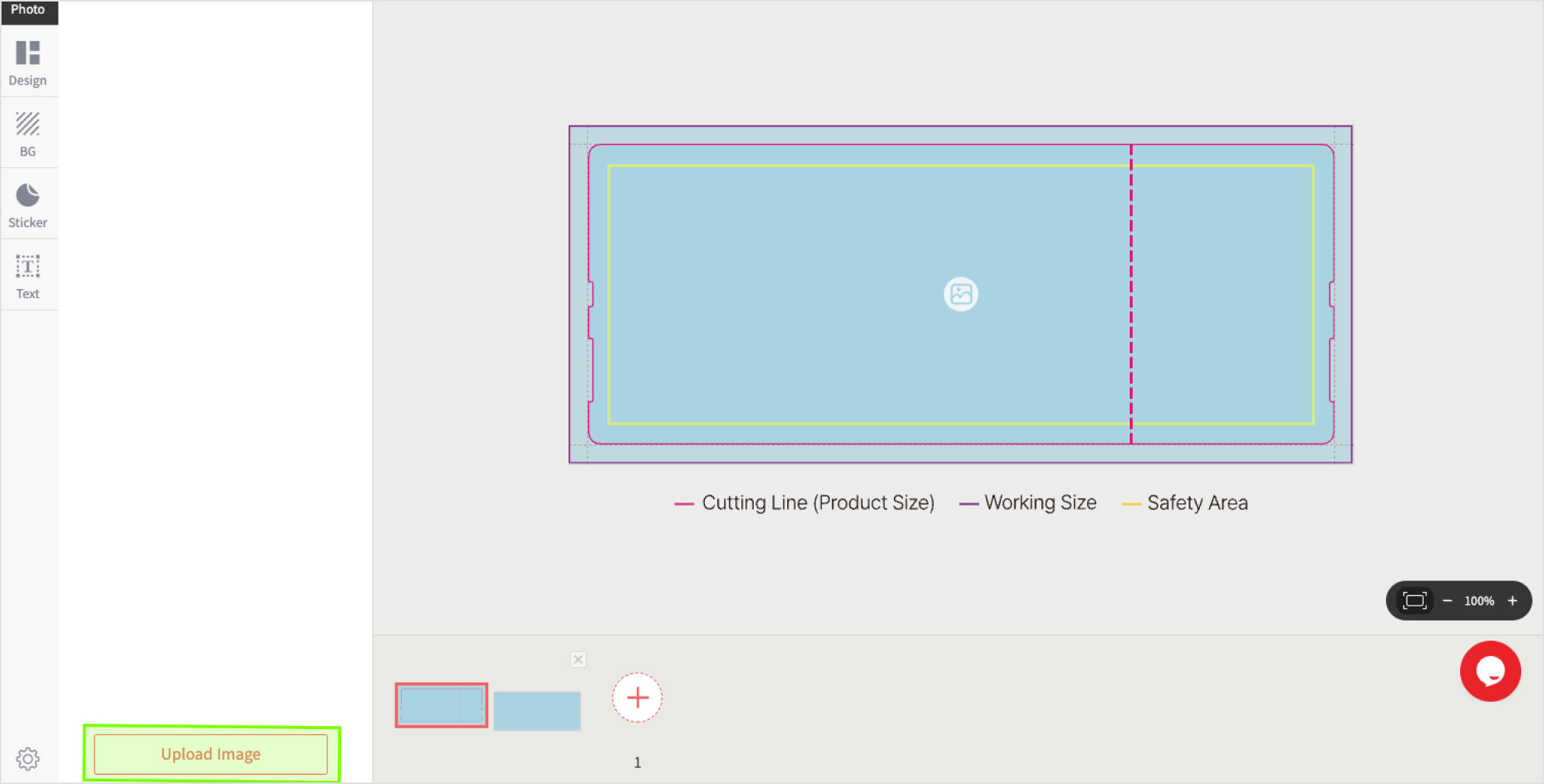Image resolution: width=1544 pixels, height=784 pixels.
Task: Select the first page thumbnail with red border
Action: tap(441, 705)
